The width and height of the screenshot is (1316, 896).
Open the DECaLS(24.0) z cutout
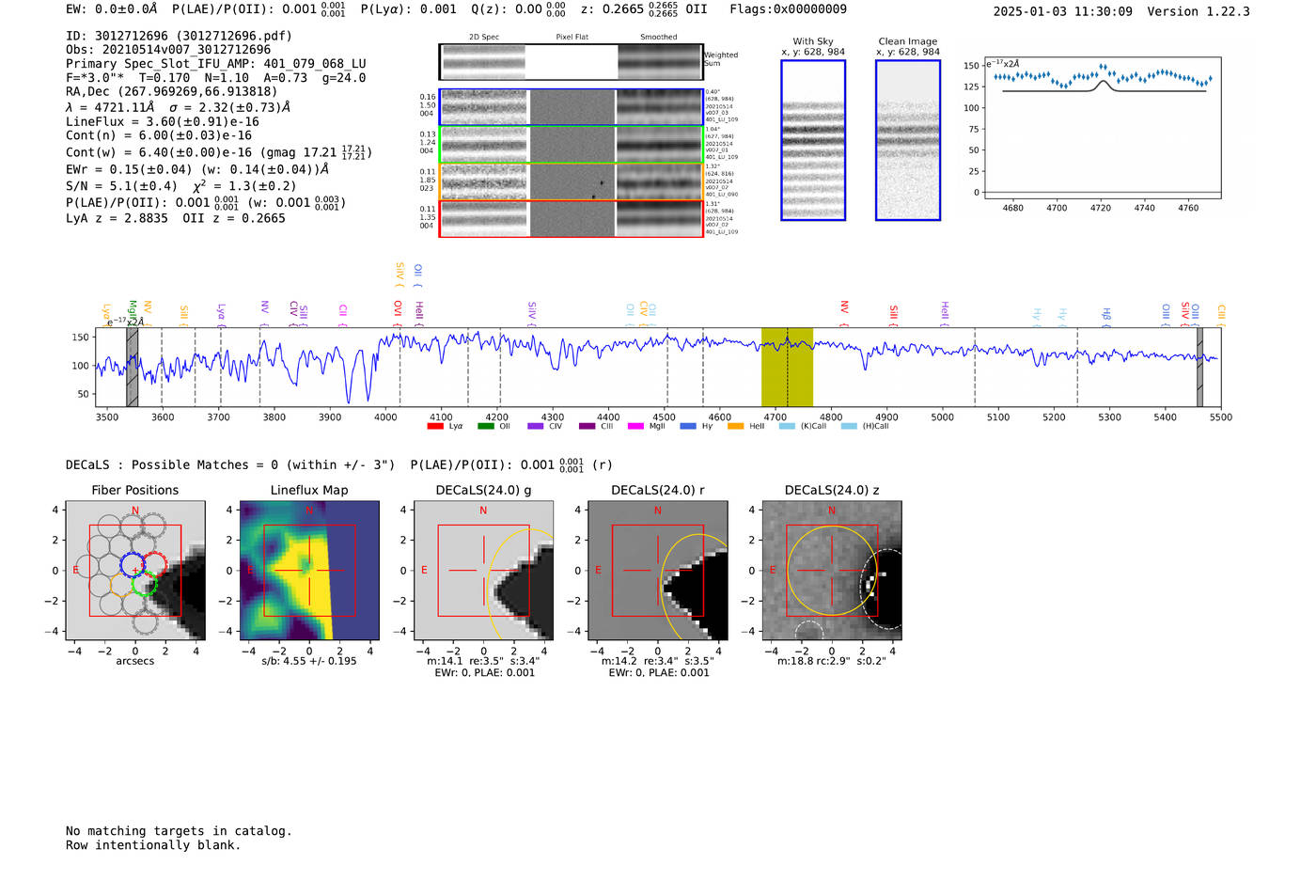pos(832,571)
